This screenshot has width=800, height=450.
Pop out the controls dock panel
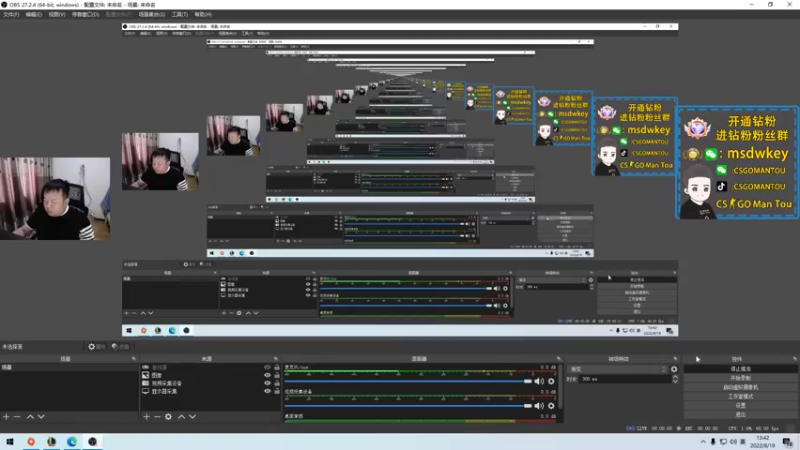coord(794,359)
